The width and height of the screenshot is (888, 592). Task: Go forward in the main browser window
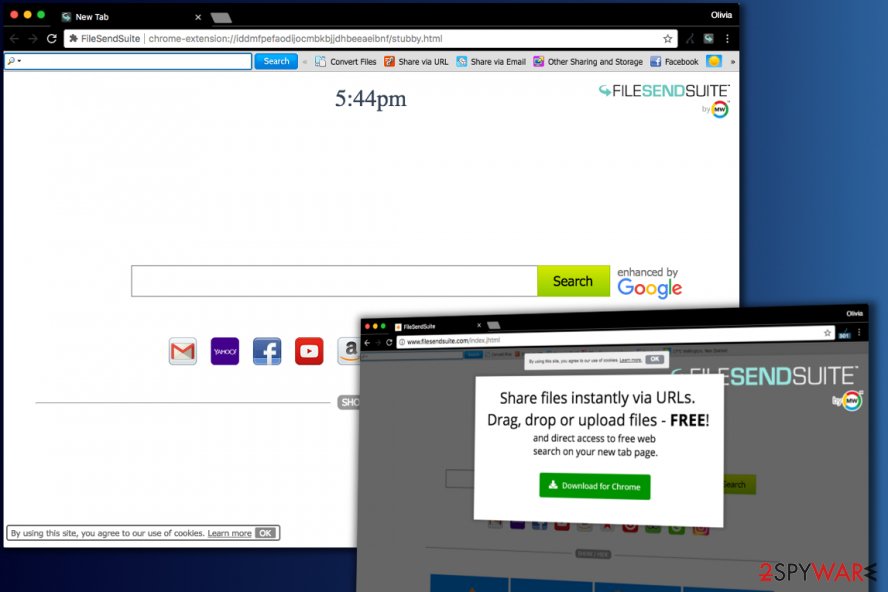pyautogui.click(x=33, y=39)
